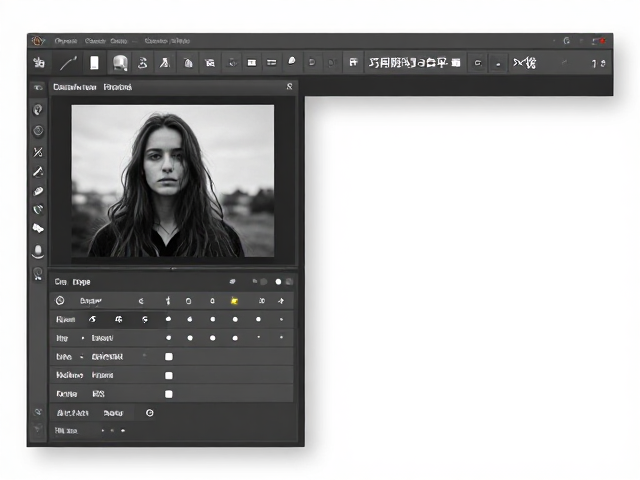The image size is (640, 480).
Task: Select the pencil tool in left sidebar
Action: click(38, 171)
